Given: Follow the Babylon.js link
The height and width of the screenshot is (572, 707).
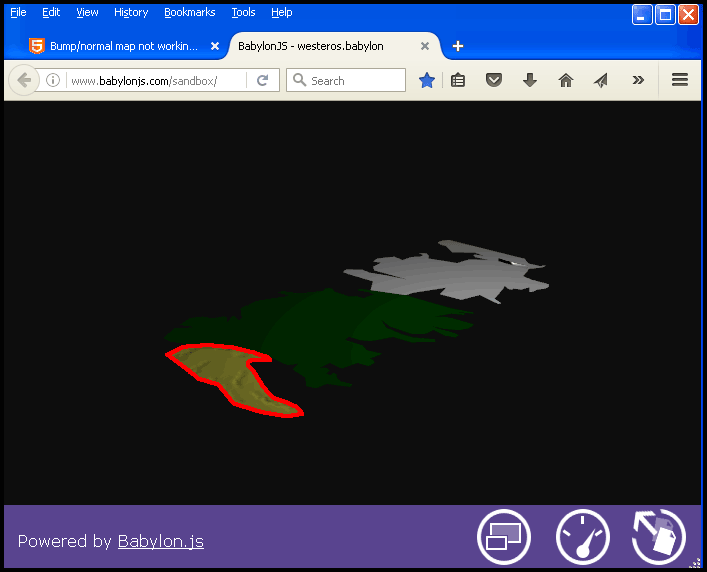Looking at the screenshot, I should (161, 541).
